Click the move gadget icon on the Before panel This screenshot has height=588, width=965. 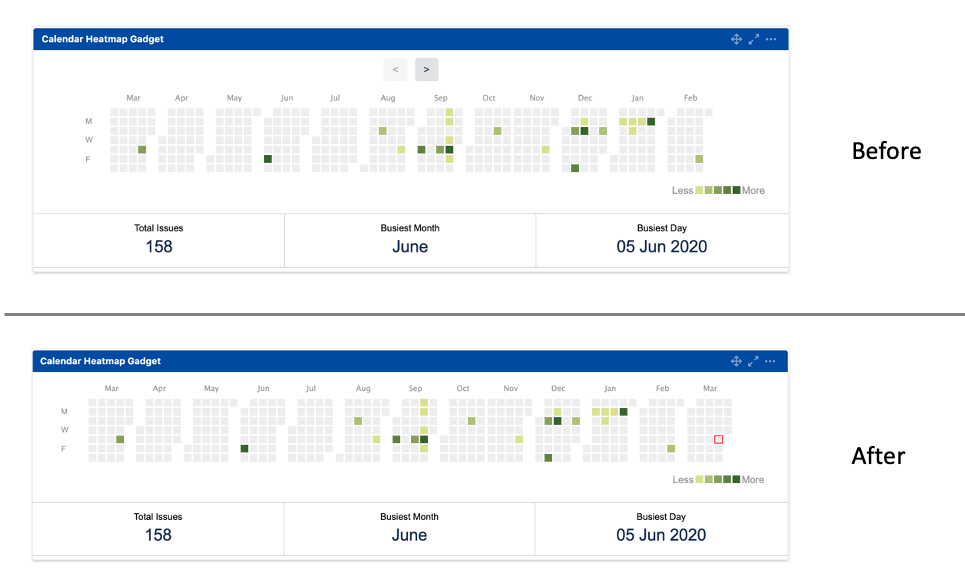pyautogui.click(x=736, y=39)
